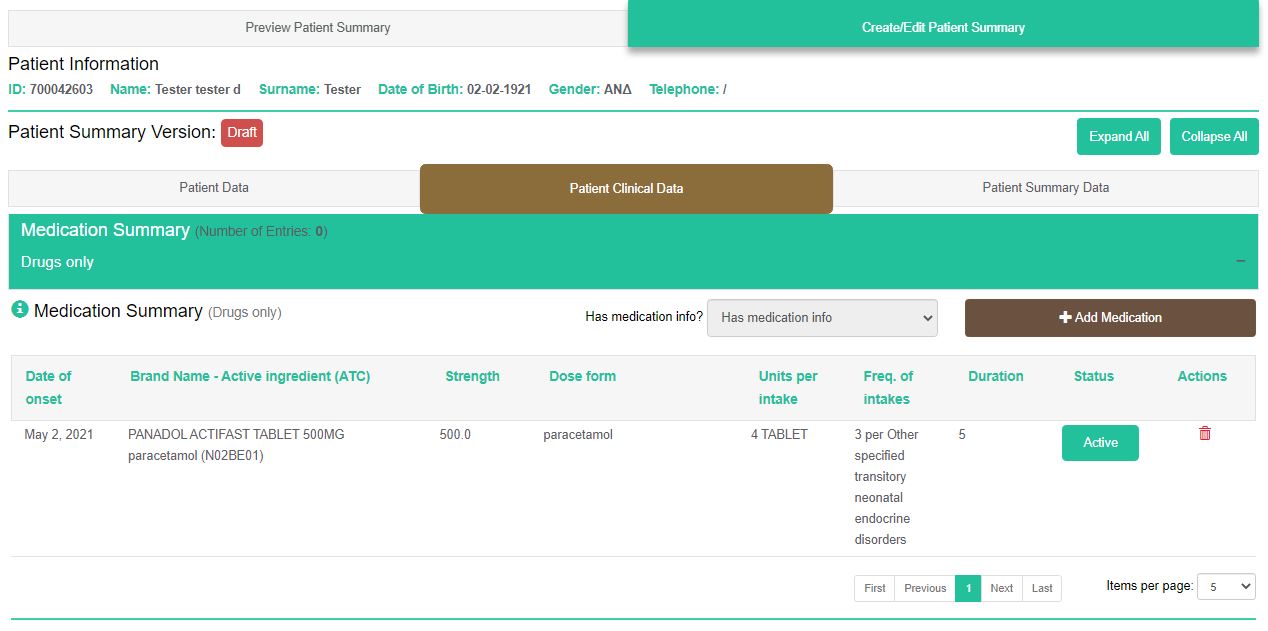Click the Collapse All button
The image size is (1268, 631).
click(x=1213, y=137)
